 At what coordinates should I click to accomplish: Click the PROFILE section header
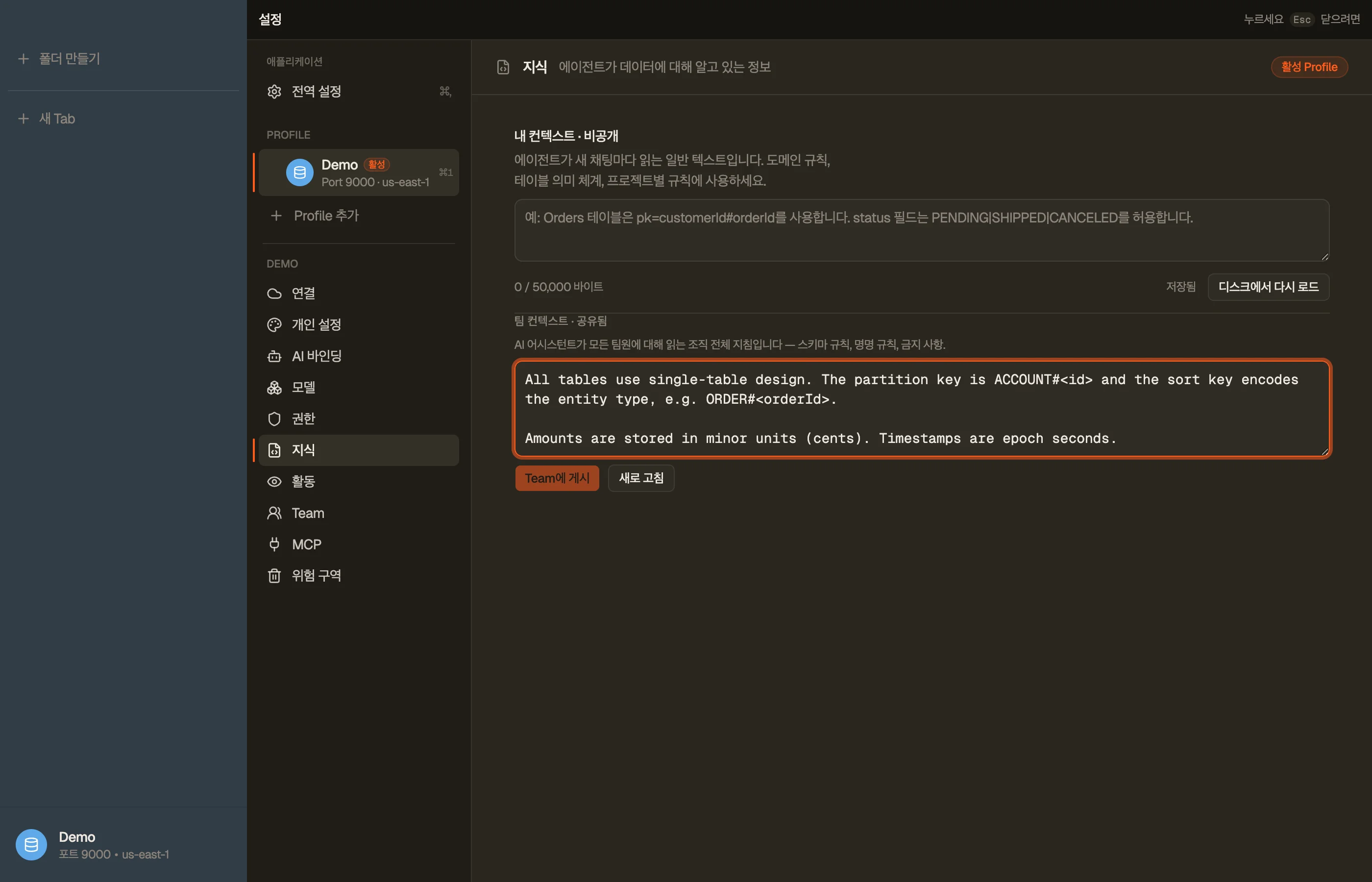(x=288, y=135)
